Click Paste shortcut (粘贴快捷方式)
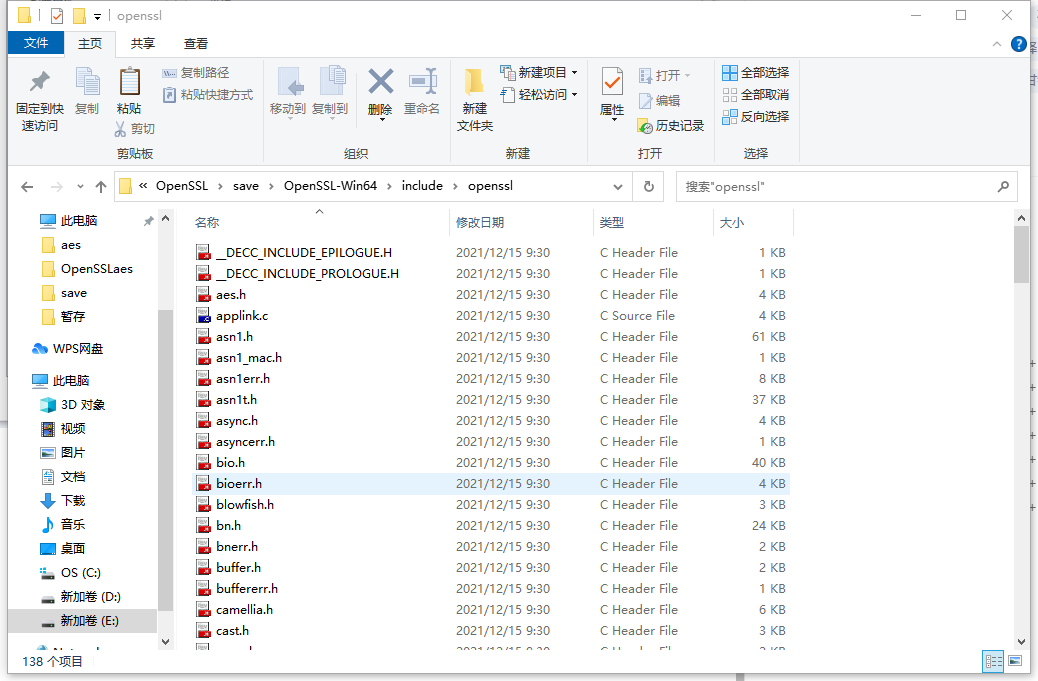 tap(208, 95)
